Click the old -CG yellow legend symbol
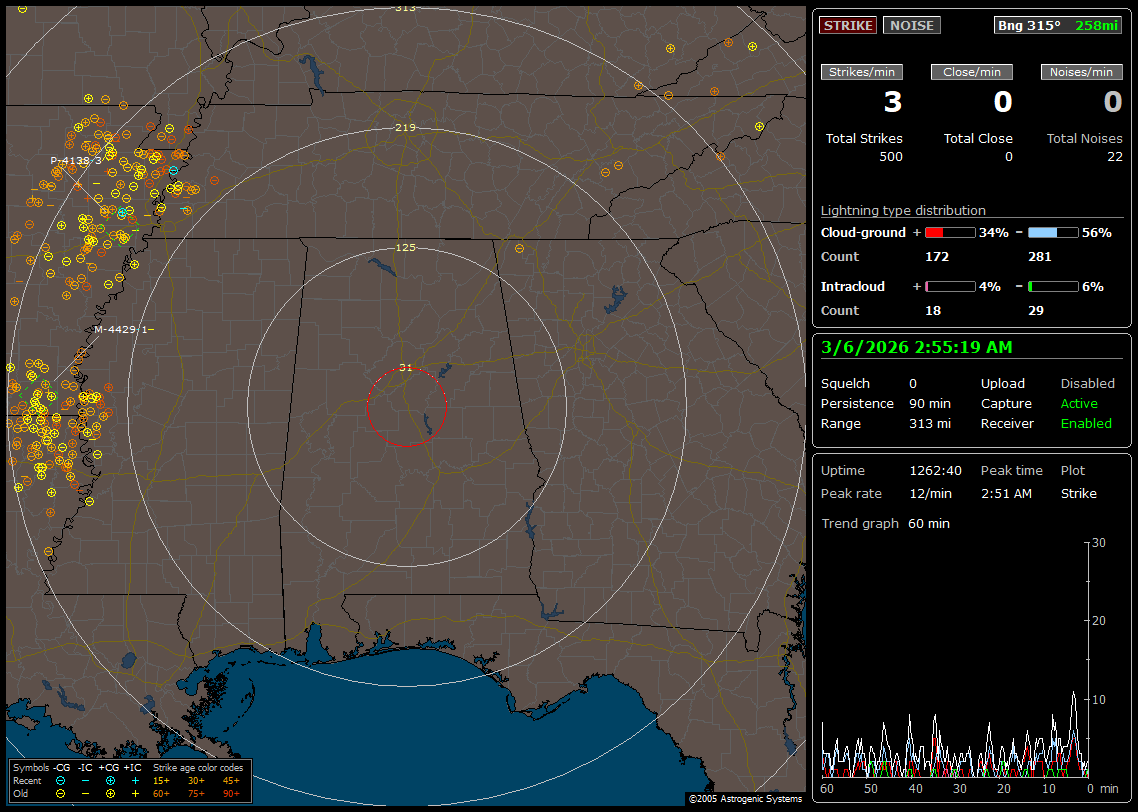The height and width of the screenshot is (812, 1138). point(60,792)
